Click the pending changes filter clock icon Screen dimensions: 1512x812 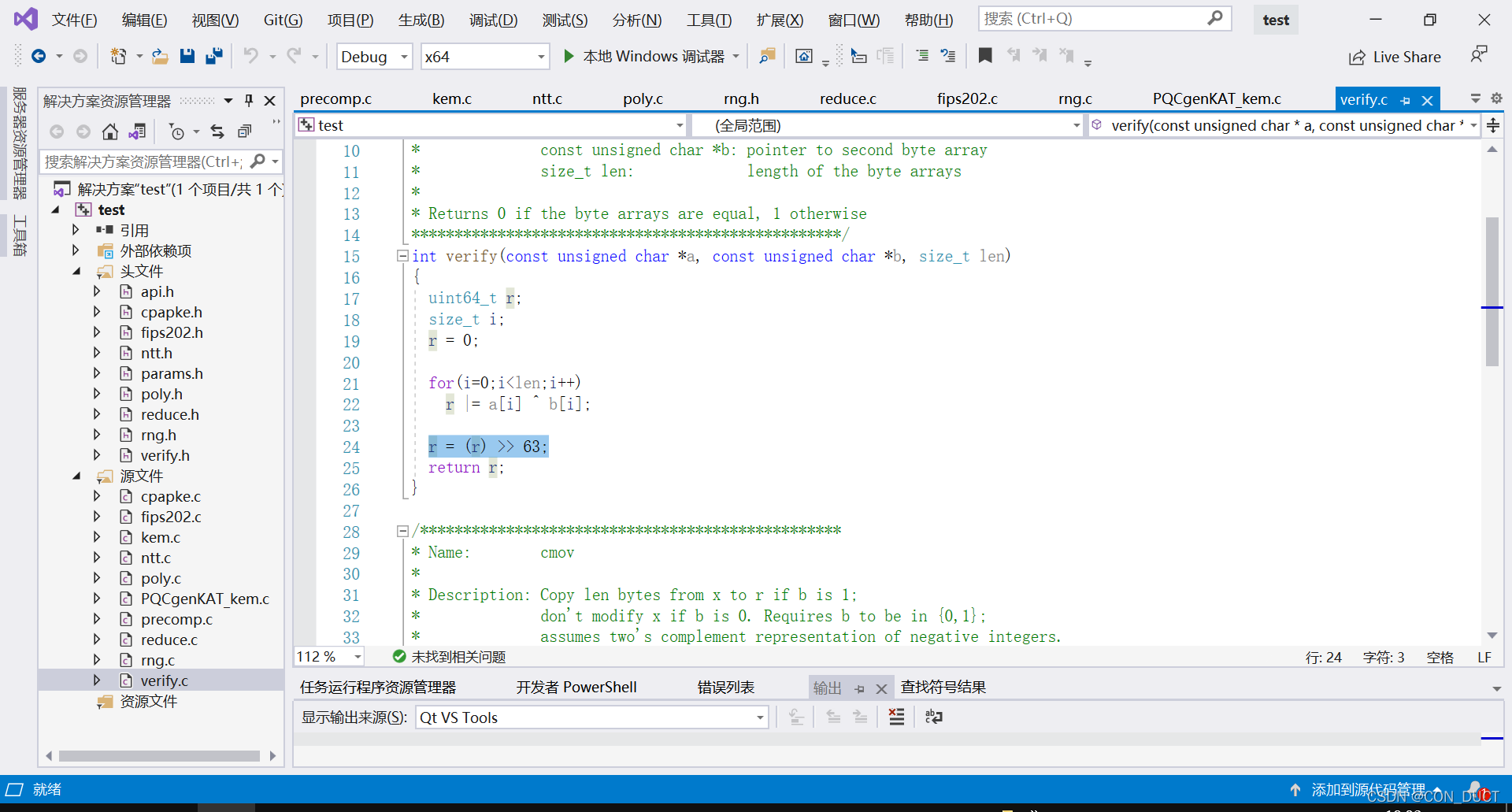pos(176,132)
